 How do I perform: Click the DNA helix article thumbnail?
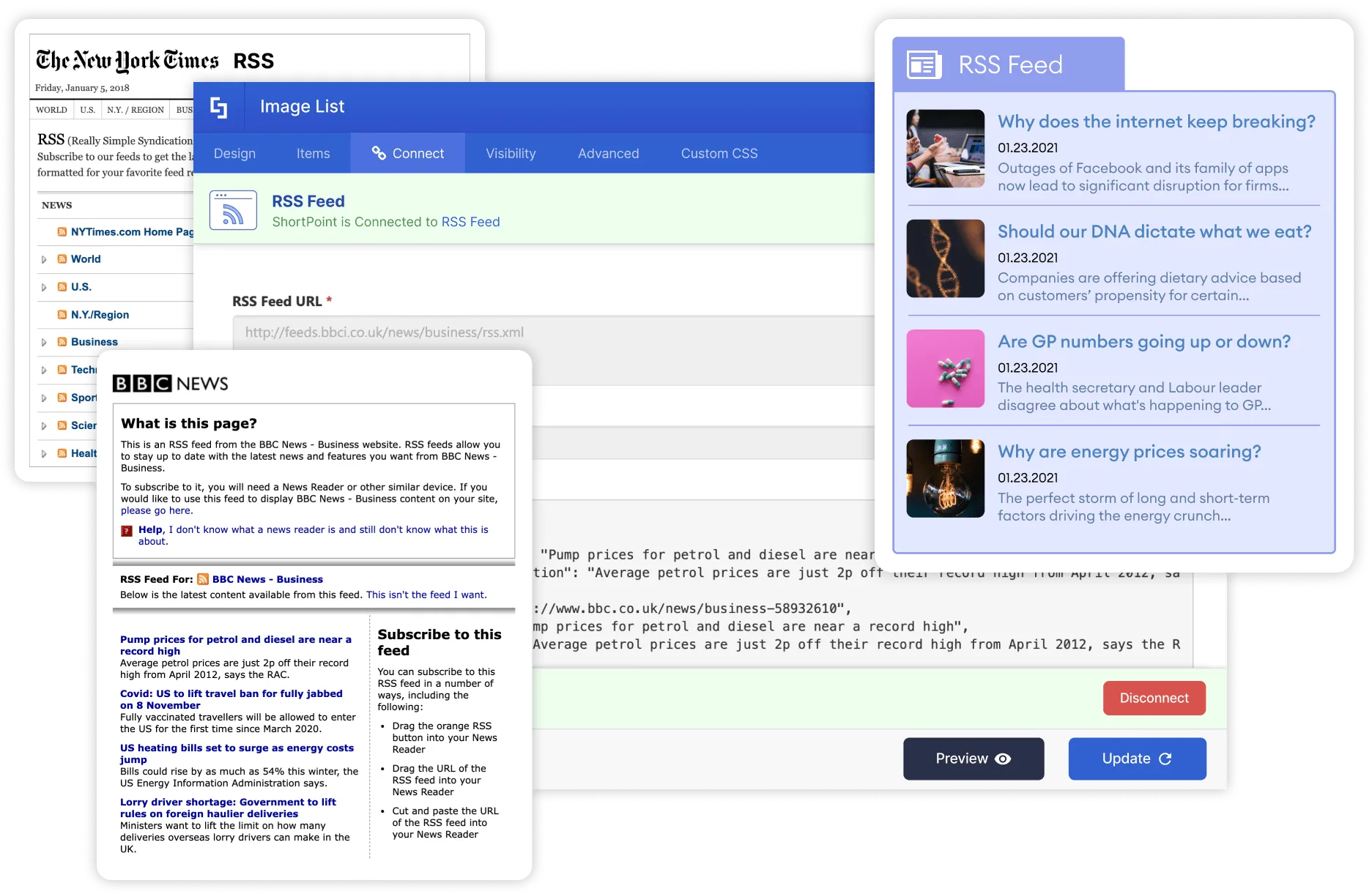945,258
